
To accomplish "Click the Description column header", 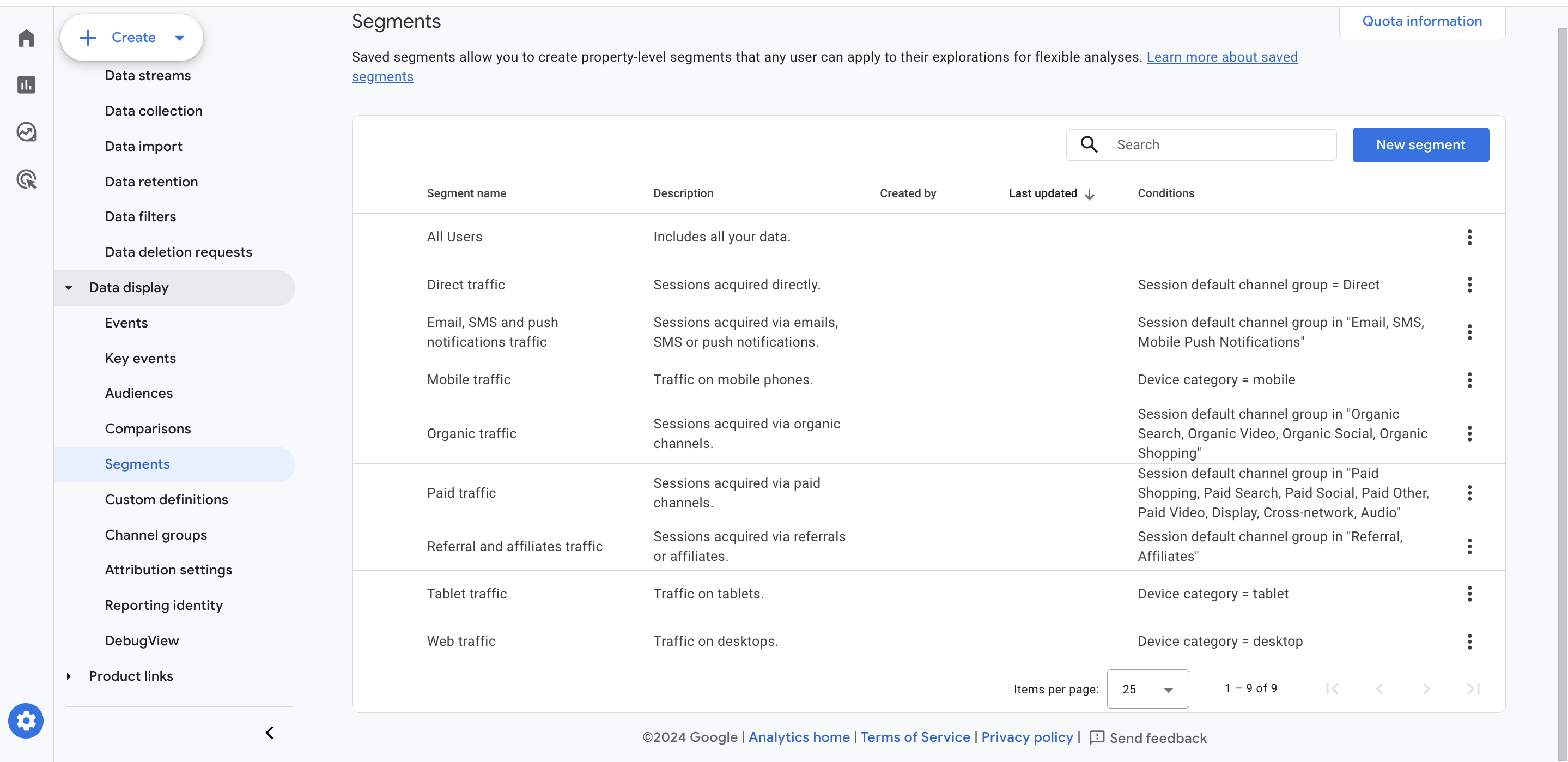I will (x=683, y=193).
